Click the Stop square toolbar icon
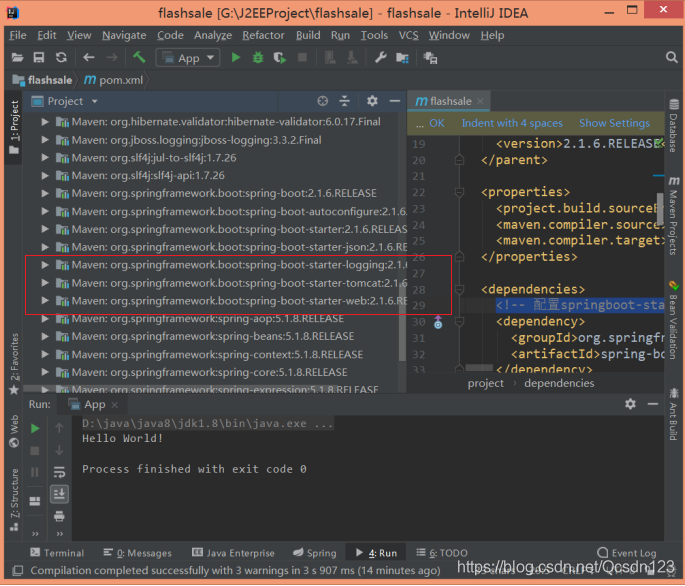 click(302, 58)
